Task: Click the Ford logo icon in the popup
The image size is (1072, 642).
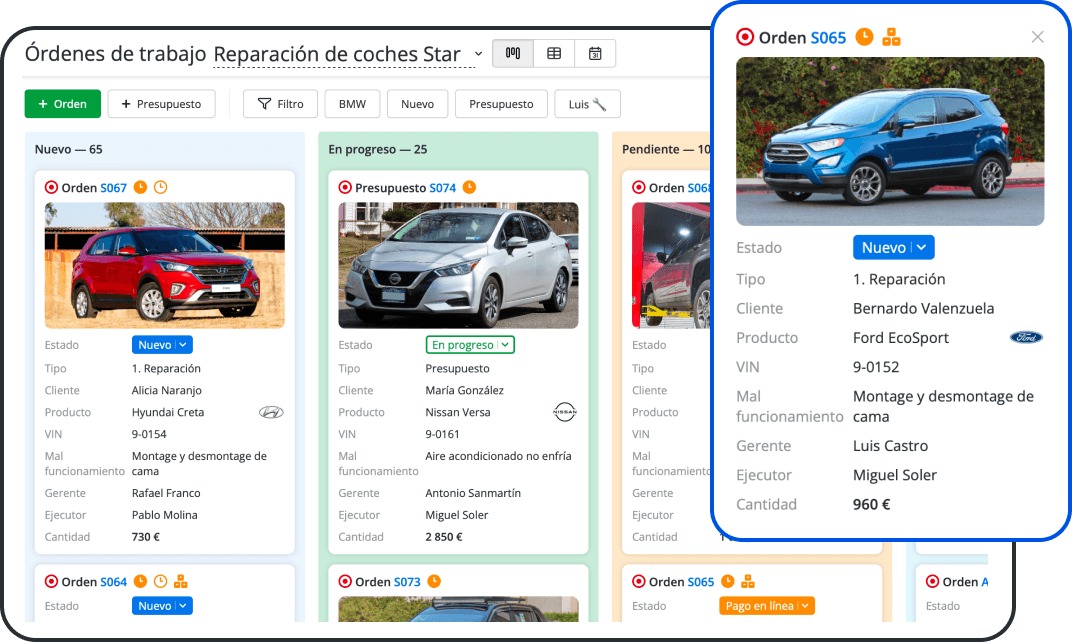Action: (1026, 337)
